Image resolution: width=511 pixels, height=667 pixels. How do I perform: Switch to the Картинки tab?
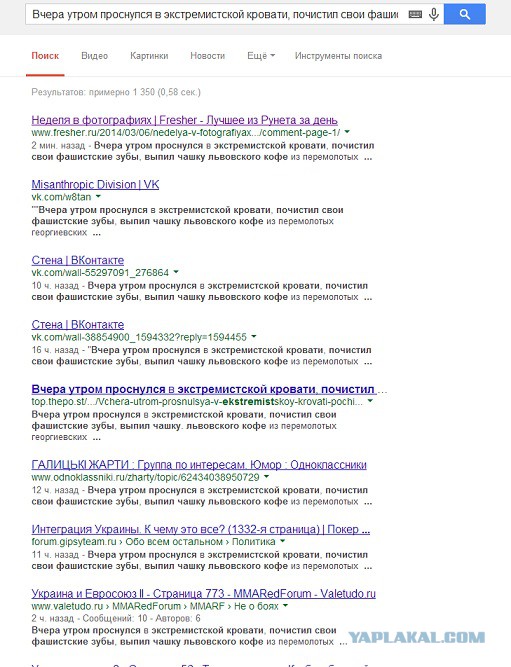pyautogui.click(x=149, y=56)
